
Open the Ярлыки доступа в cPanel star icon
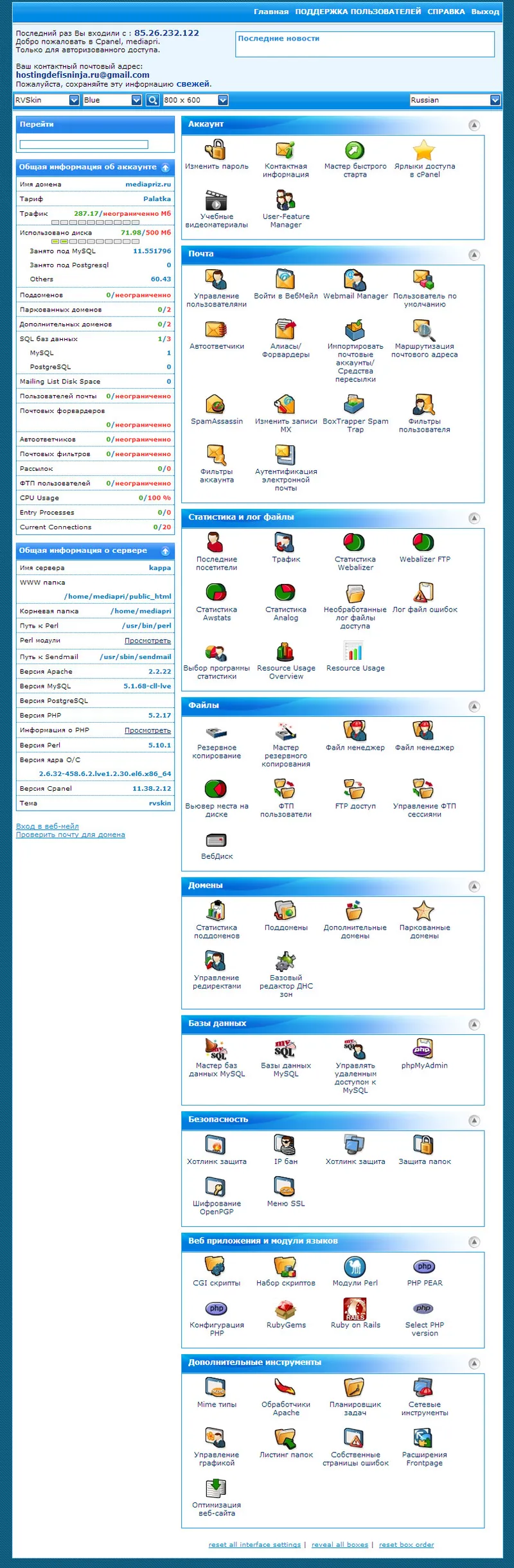click(x=424, y=150)
